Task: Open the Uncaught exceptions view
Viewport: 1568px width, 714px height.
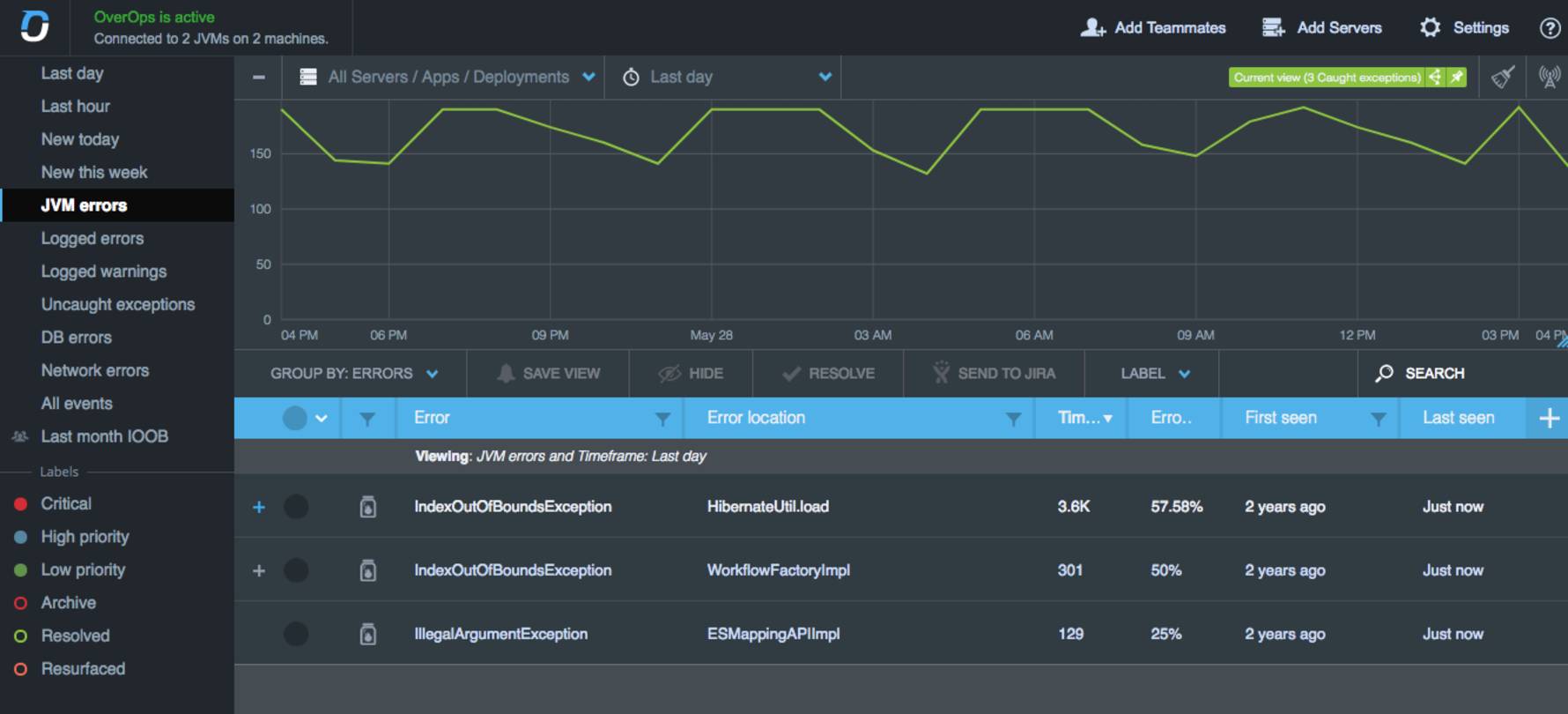Action: click(x=118, y=304)
